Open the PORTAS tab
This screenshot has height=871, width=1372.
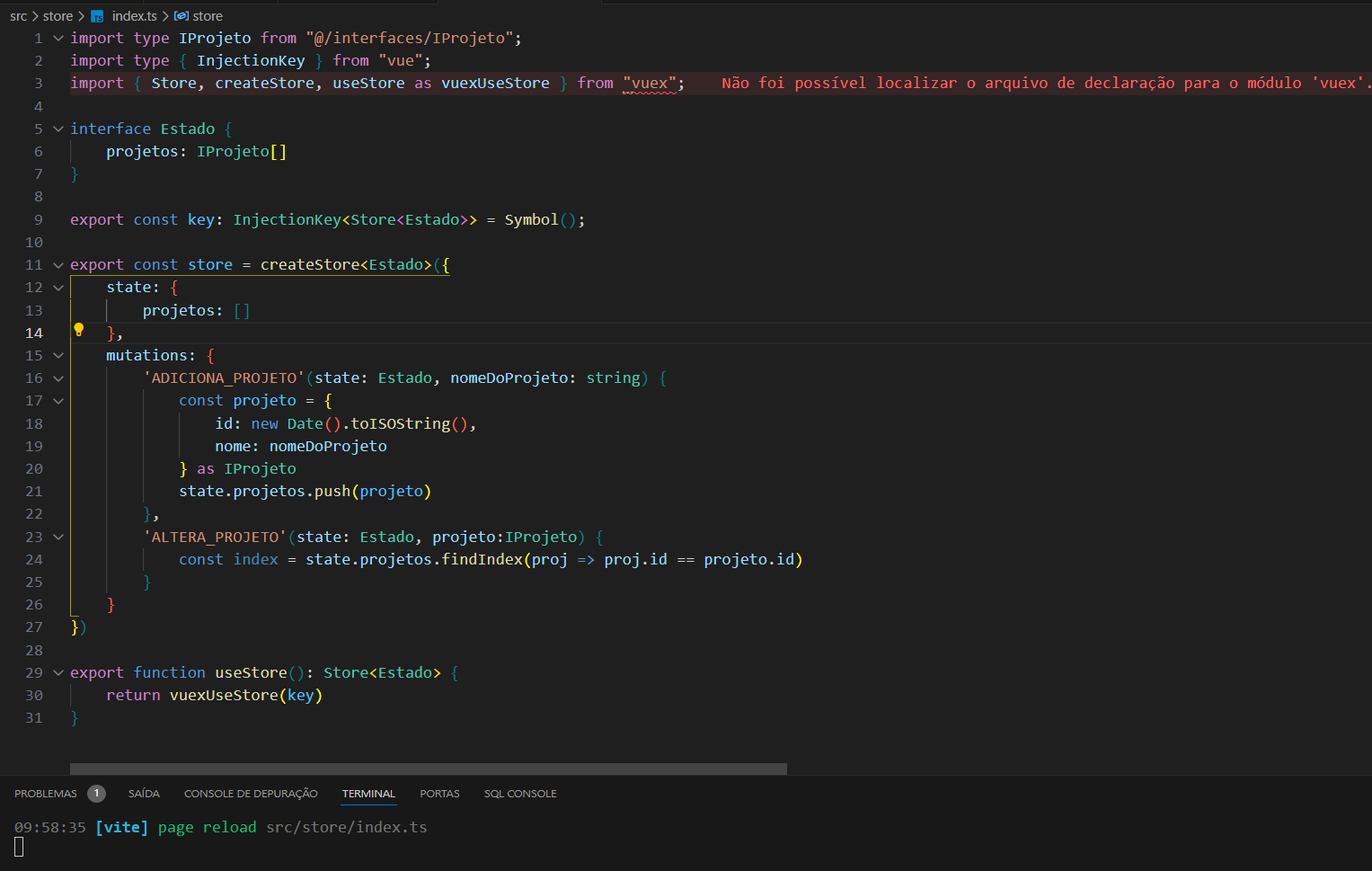(439, 794)
